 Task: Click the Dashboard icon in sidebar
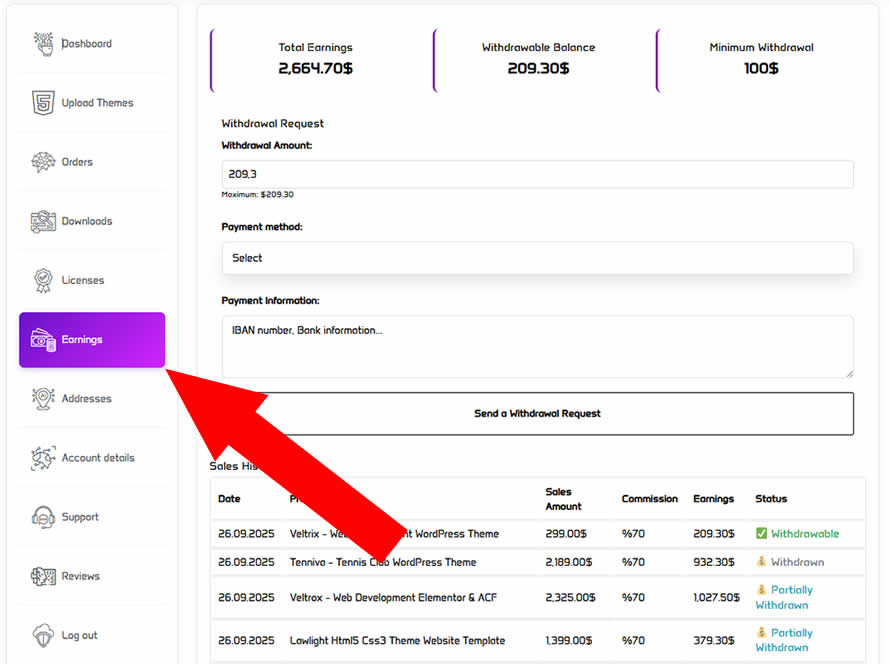click(43, 44)
